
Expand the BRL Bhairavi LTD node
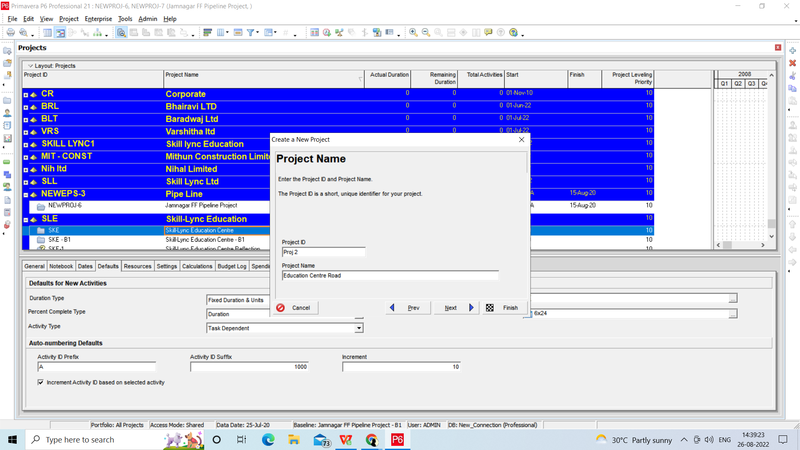(26, 108)
